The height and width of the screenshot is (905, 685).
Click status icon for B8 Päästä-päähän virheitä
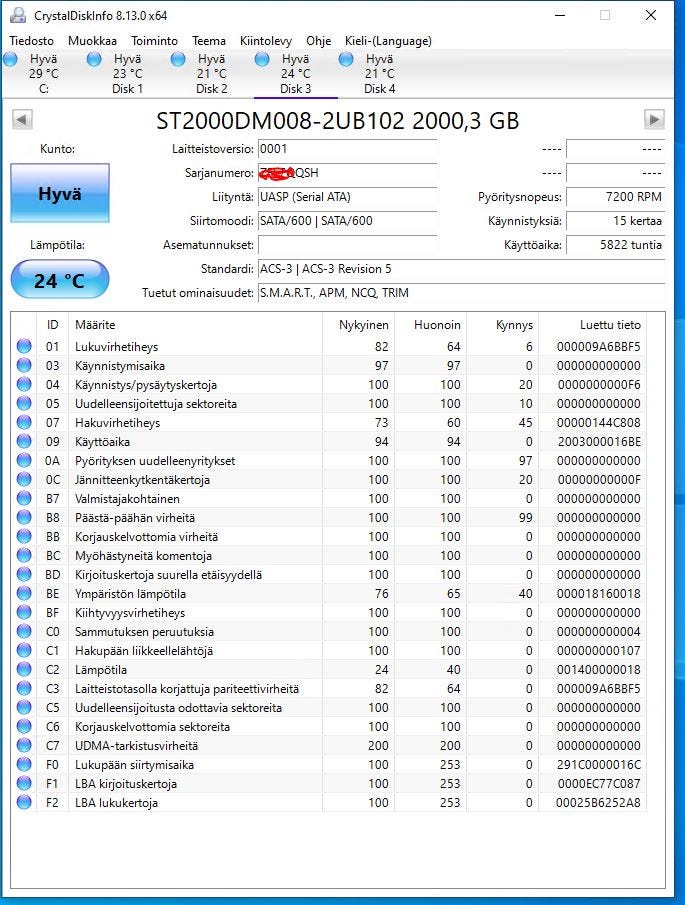24,518
